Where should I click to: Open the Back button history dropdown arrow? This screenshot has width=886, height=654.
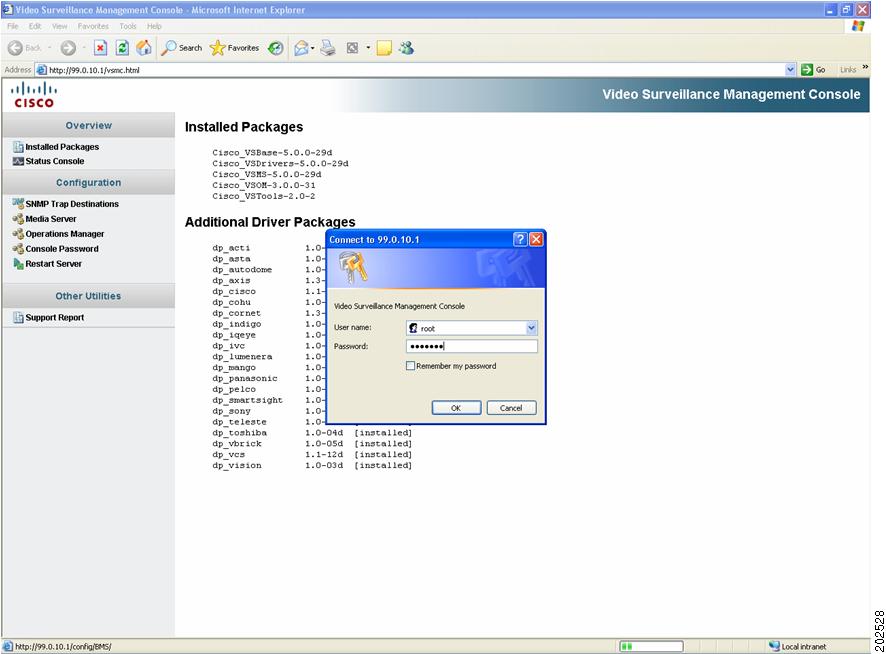(x=49, y=48)
